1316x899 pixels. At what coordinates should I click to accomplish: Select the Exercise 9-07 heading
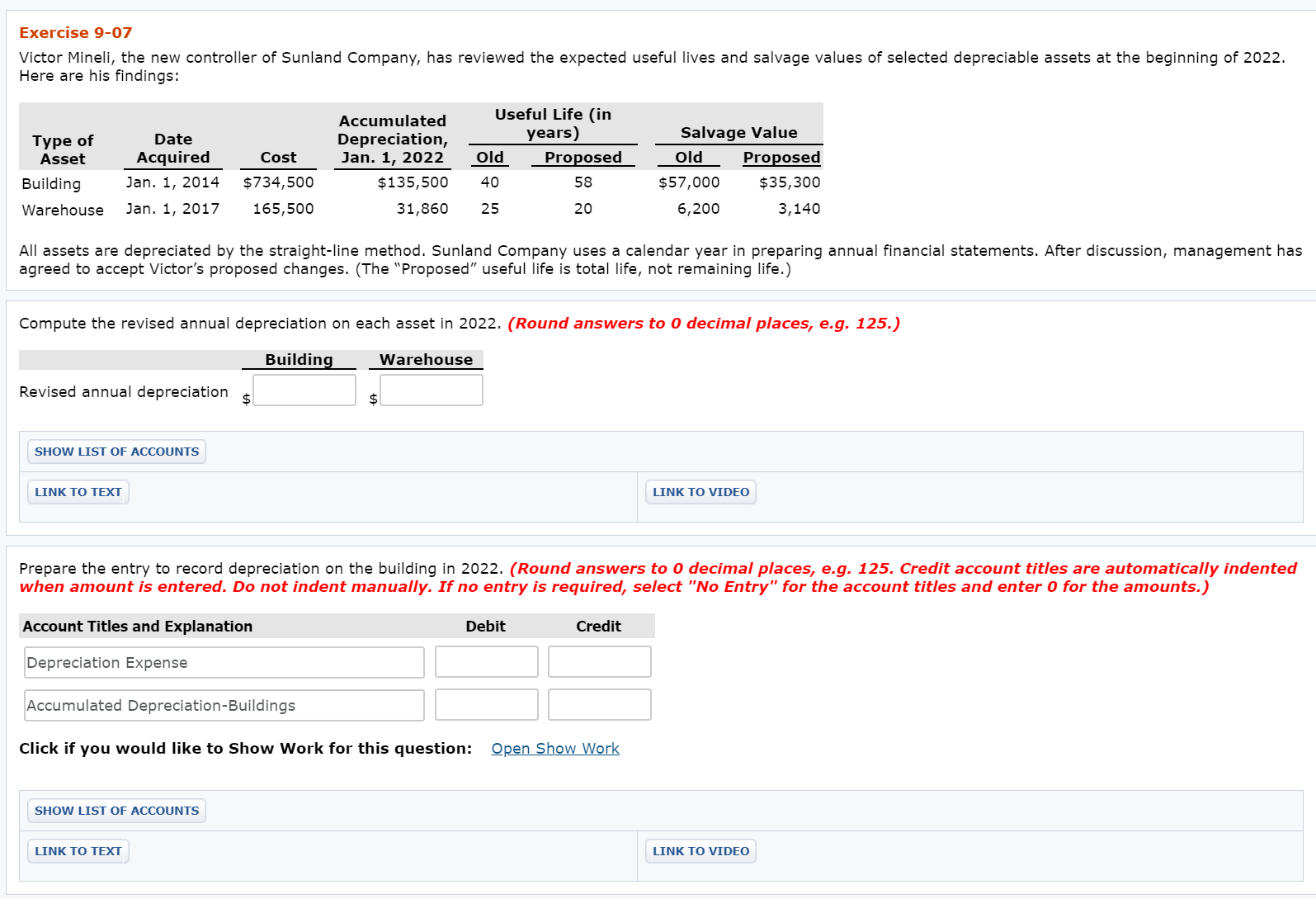click(x=76, y=33)
